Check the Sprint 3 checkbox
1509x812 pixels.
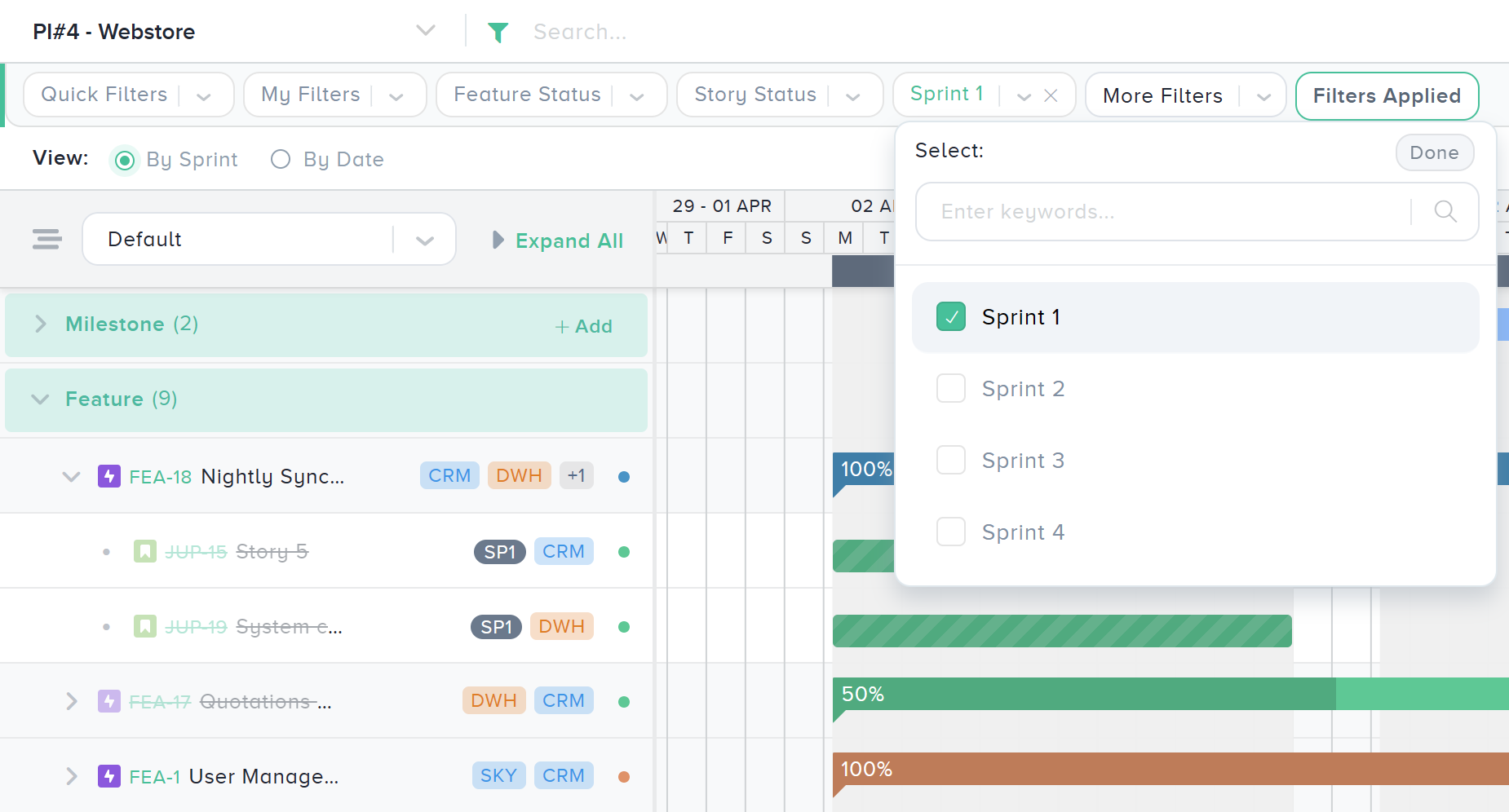[x=950, y=461]
